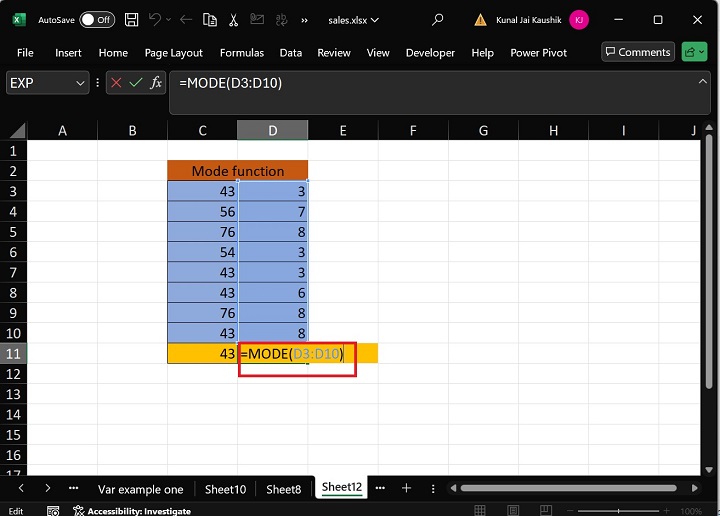This screenshot has height=516, width=720.
Task: Open Insert Function fx dialog
Action: [156, 83]
